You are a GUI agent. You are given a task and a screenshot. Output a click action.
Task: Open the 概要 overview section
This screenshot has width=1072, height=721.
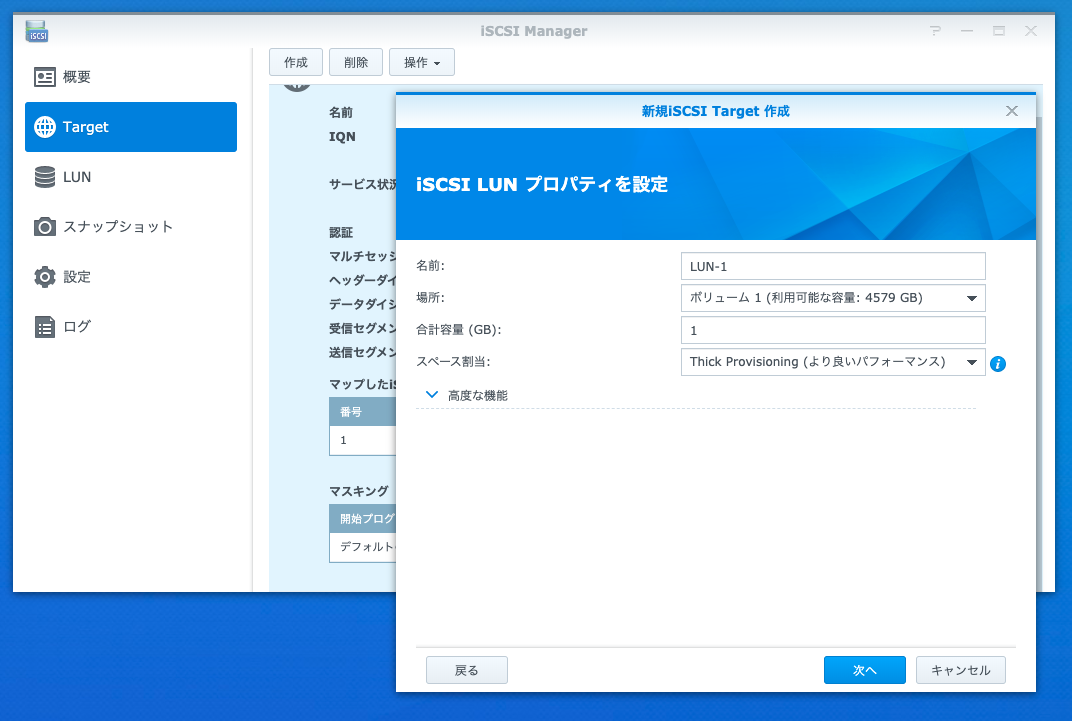pos(131,77)
